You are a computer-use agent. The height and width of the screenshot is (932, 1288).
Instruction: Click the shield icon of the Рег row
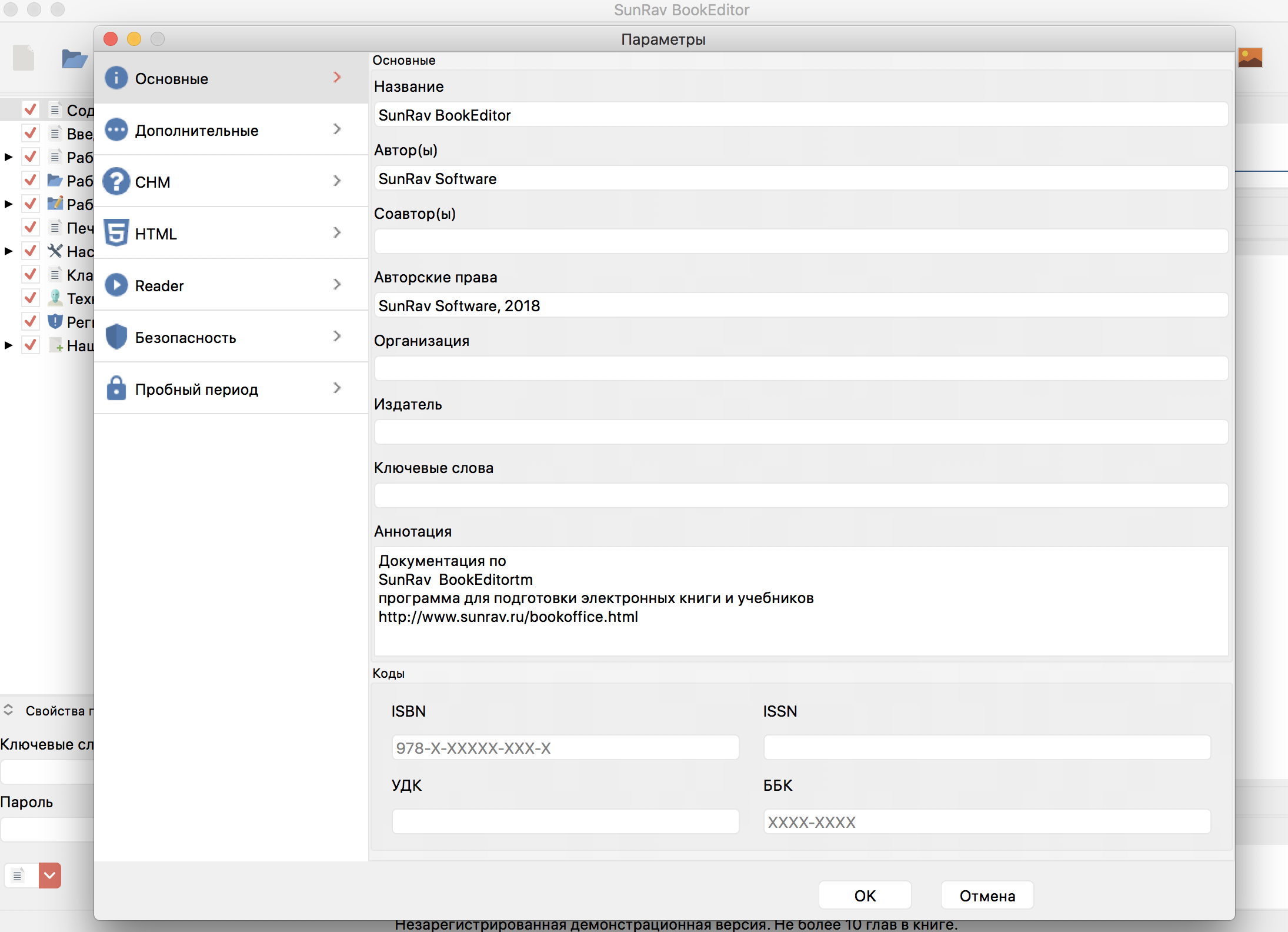[x=55, y=321]
